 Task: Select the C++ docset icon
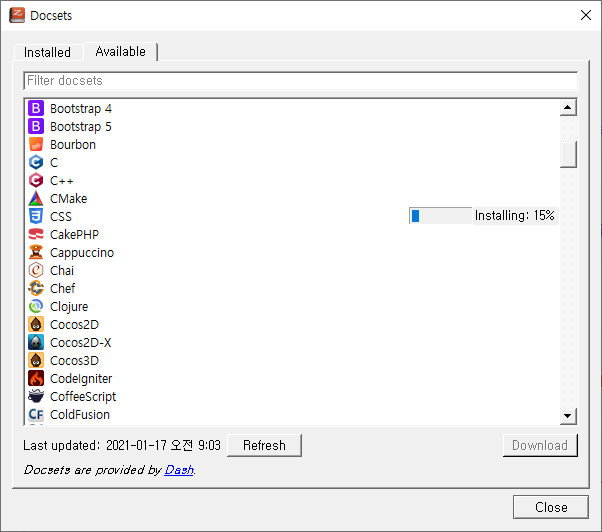pyautogui.click(x=36, y=180)
